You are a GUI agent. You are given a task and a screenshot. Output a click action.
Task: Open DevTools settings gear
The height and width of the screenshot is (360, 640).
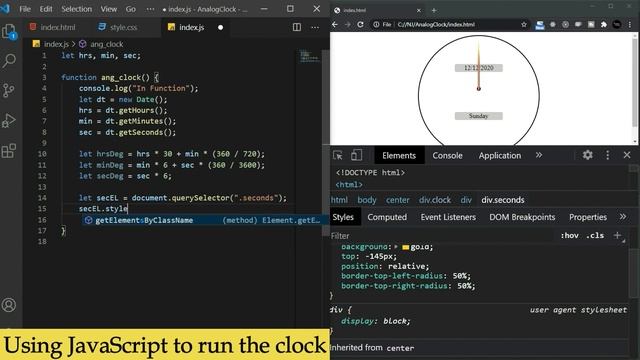[x=587, y=155]
